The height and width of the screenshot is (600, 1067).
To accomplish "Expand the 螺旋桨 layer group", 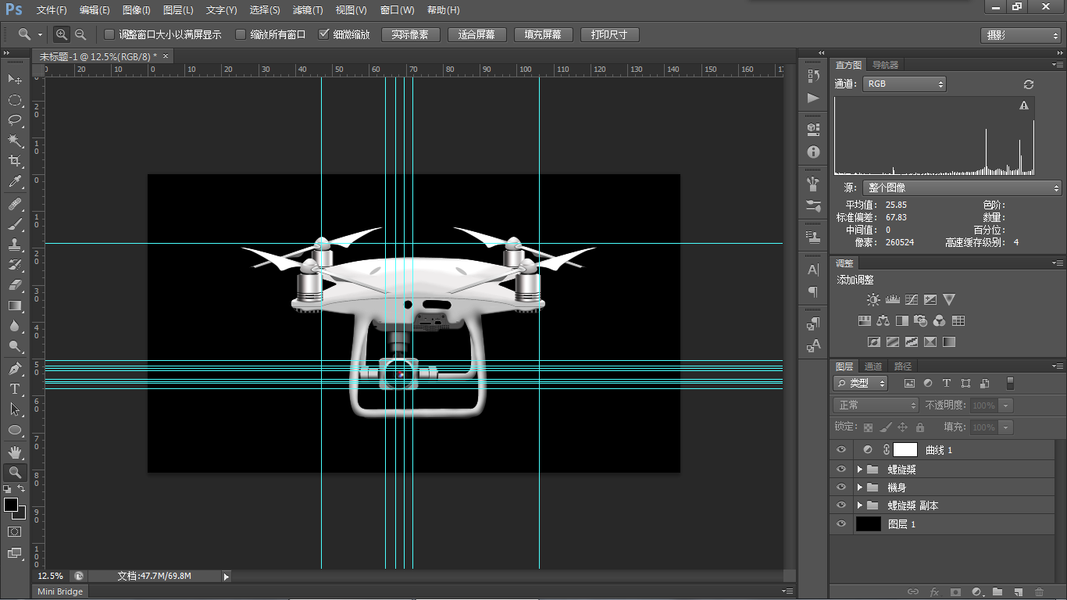I will (859, 469).
